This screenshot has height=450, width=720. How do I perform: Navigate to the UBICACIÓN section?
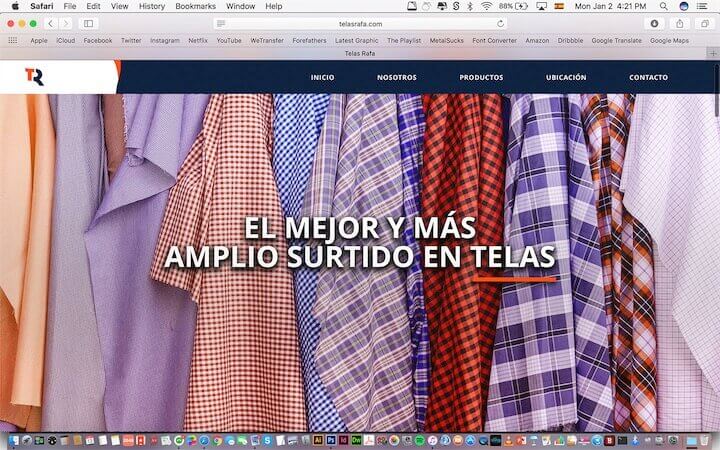566,78
